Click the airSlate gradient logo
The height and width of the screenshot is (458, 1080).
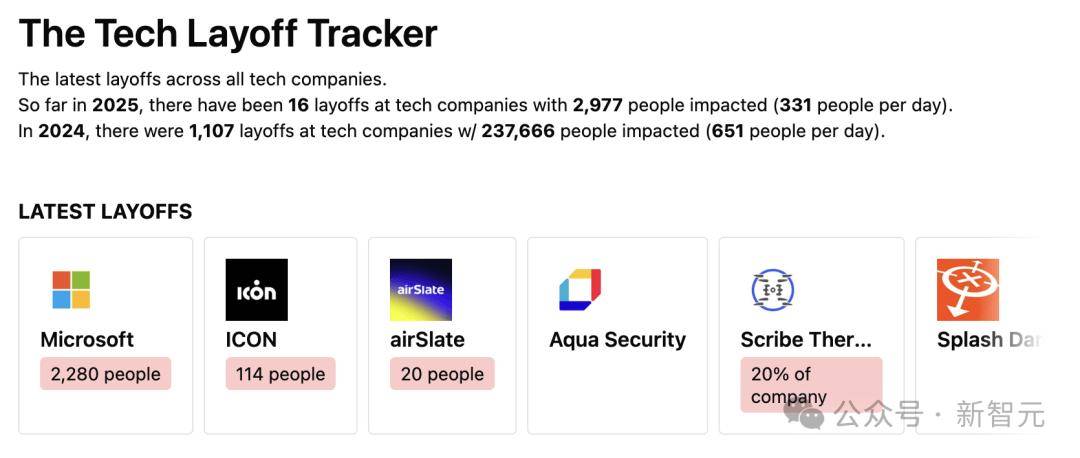pos(421,289)
